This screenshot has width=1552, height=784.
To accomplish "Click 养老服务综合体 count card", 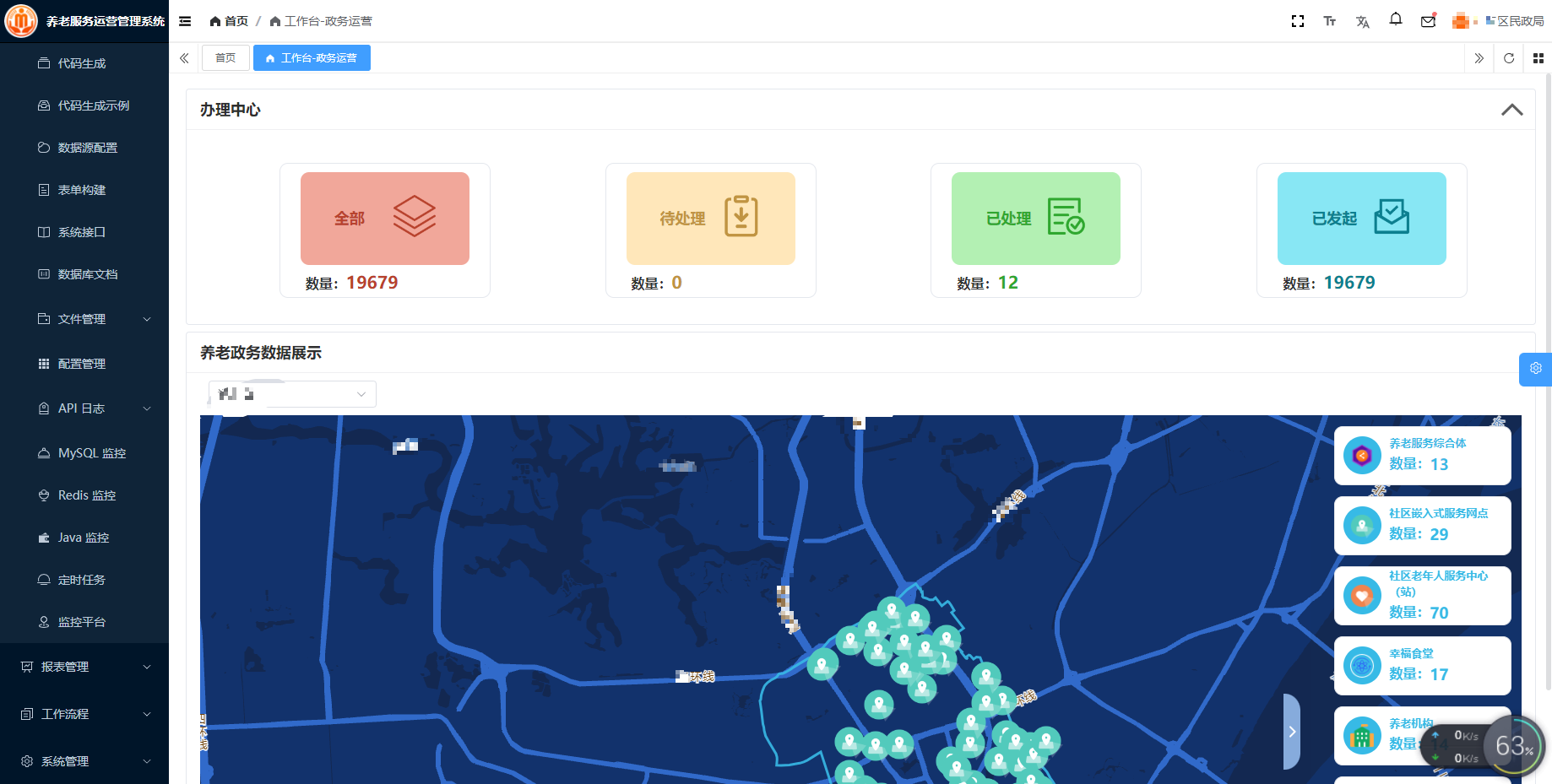I will coord(1423,456).
